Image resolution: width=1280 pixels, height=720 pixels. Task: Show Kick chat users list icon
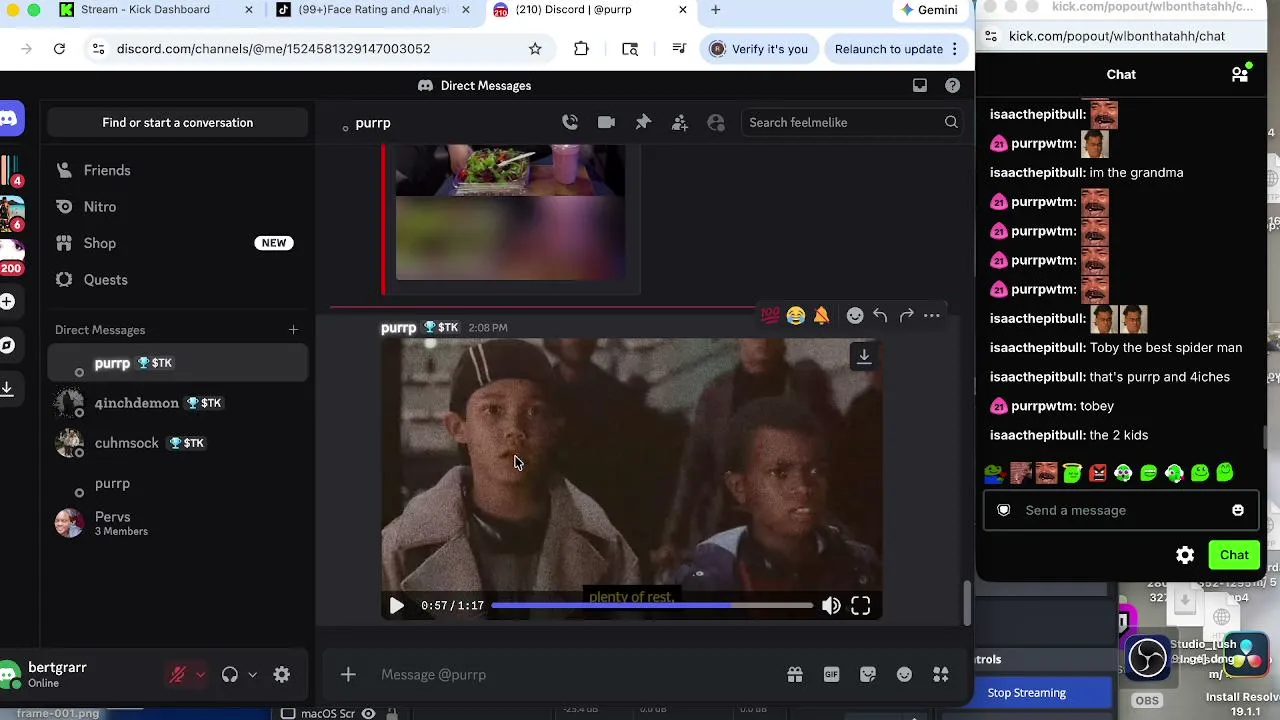[x=1240, y=74]
